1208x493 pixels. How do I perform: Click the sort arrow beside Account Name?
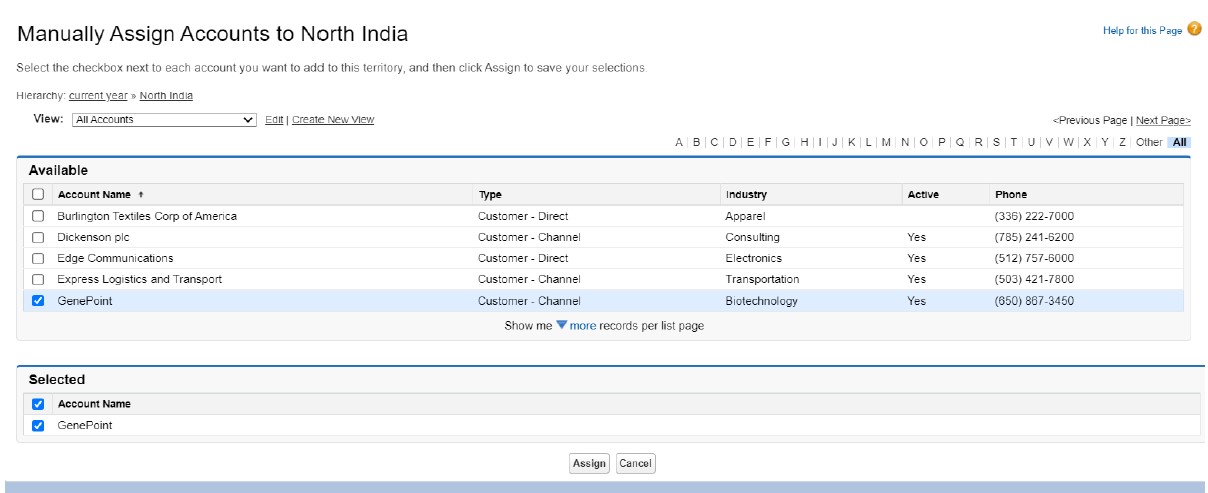(141, 195)
